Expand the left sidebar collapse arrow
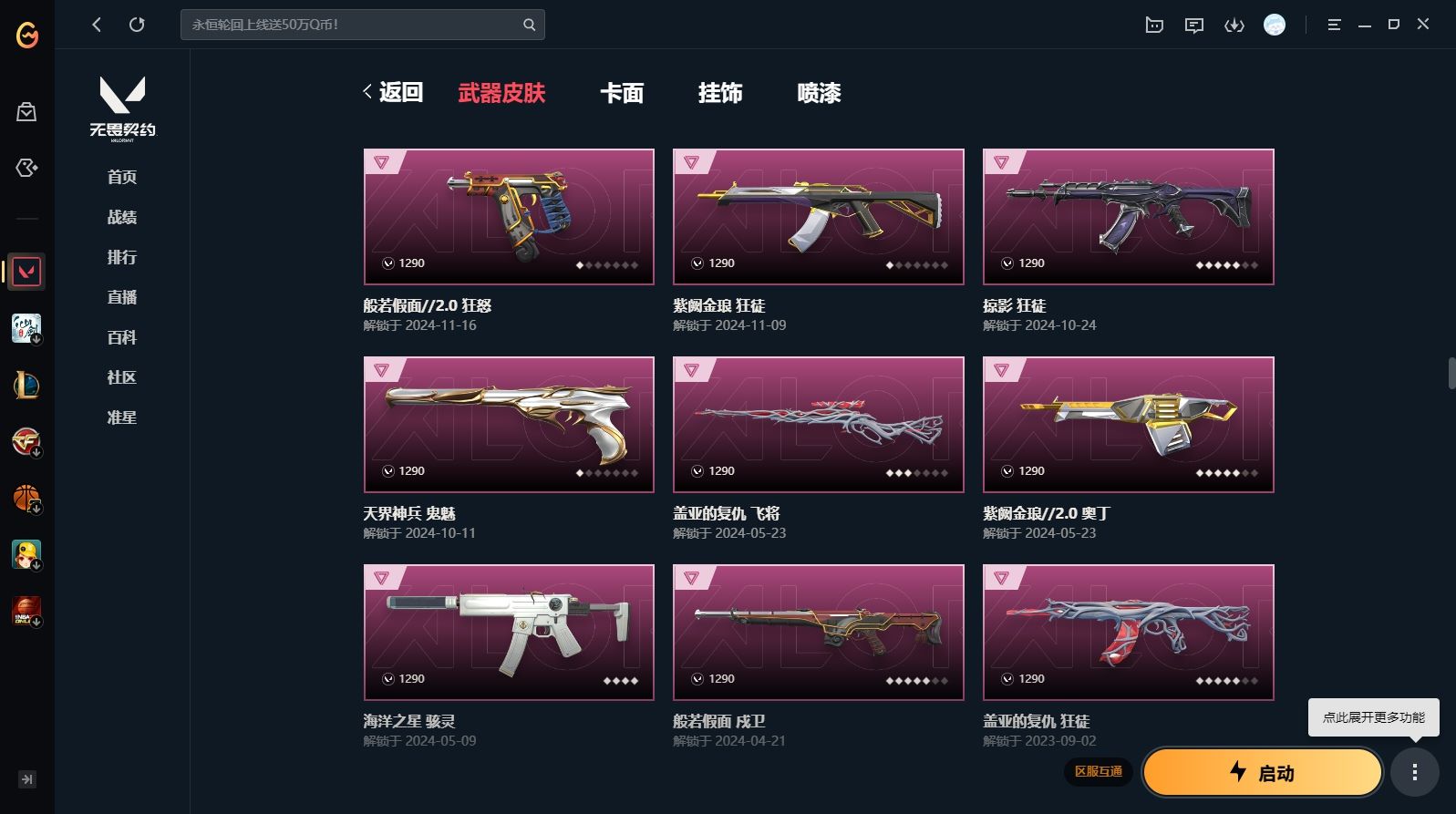The image size is (1456, 814). tap(26, 779)
